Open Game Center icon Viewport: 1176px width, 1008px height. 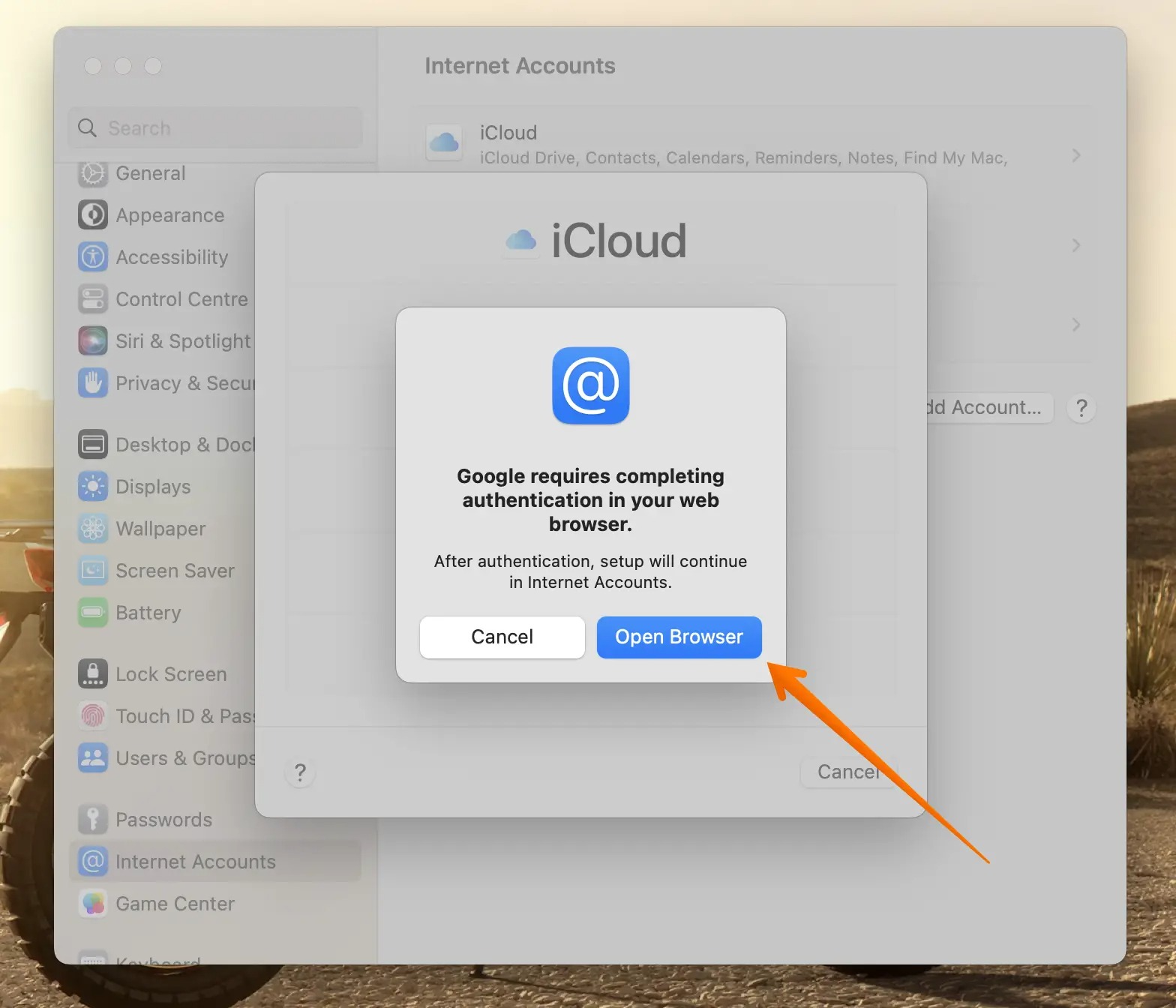[x=93, y=904]
